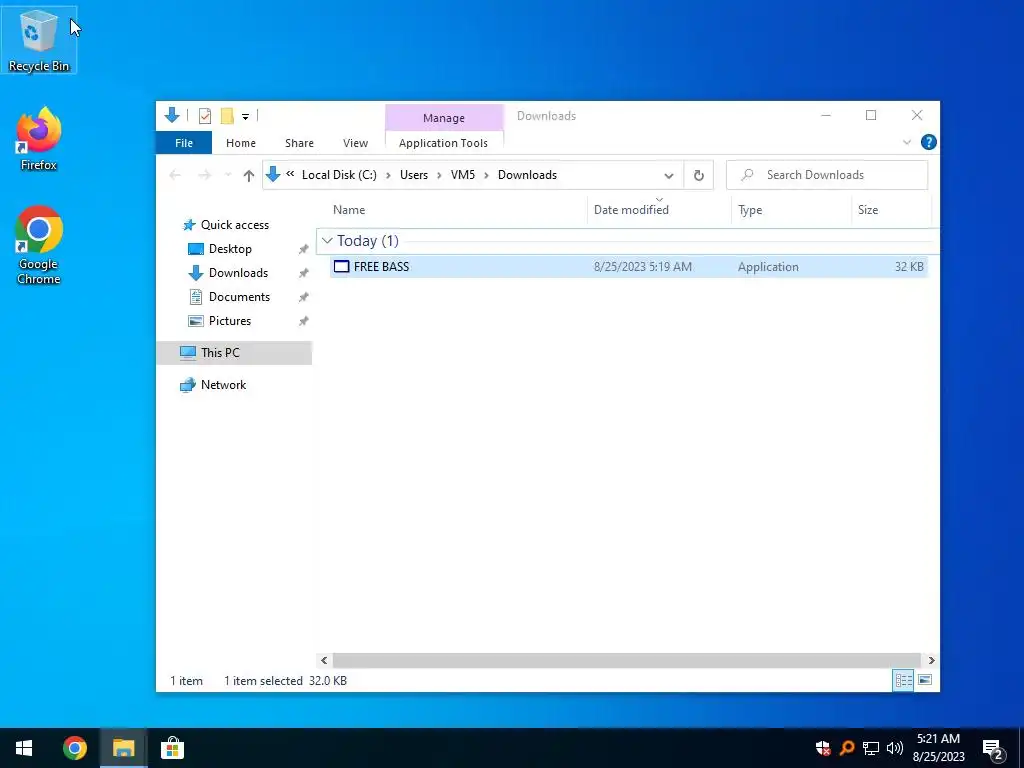Click Downloads in the address breadcrumb

point(527,175)
